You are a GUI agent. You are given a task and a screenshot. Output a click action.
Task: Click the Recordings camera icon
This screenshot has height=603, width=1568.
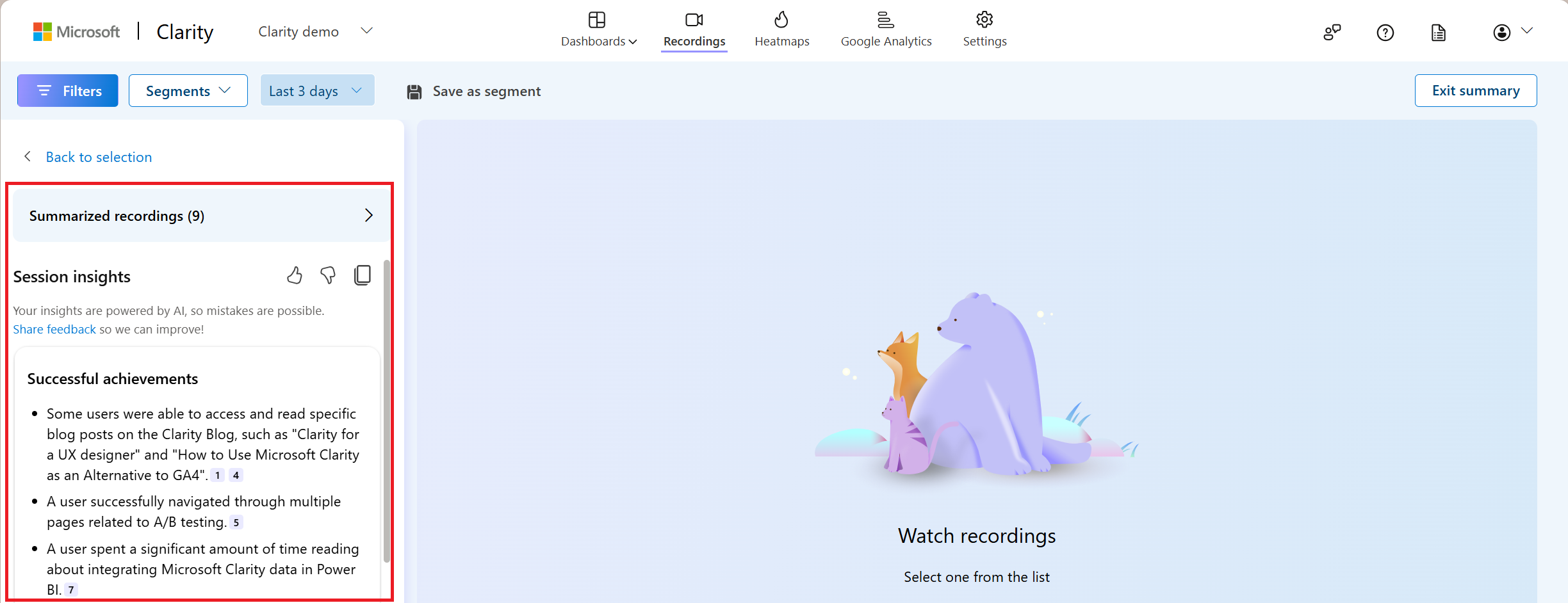tap(694, 20)
